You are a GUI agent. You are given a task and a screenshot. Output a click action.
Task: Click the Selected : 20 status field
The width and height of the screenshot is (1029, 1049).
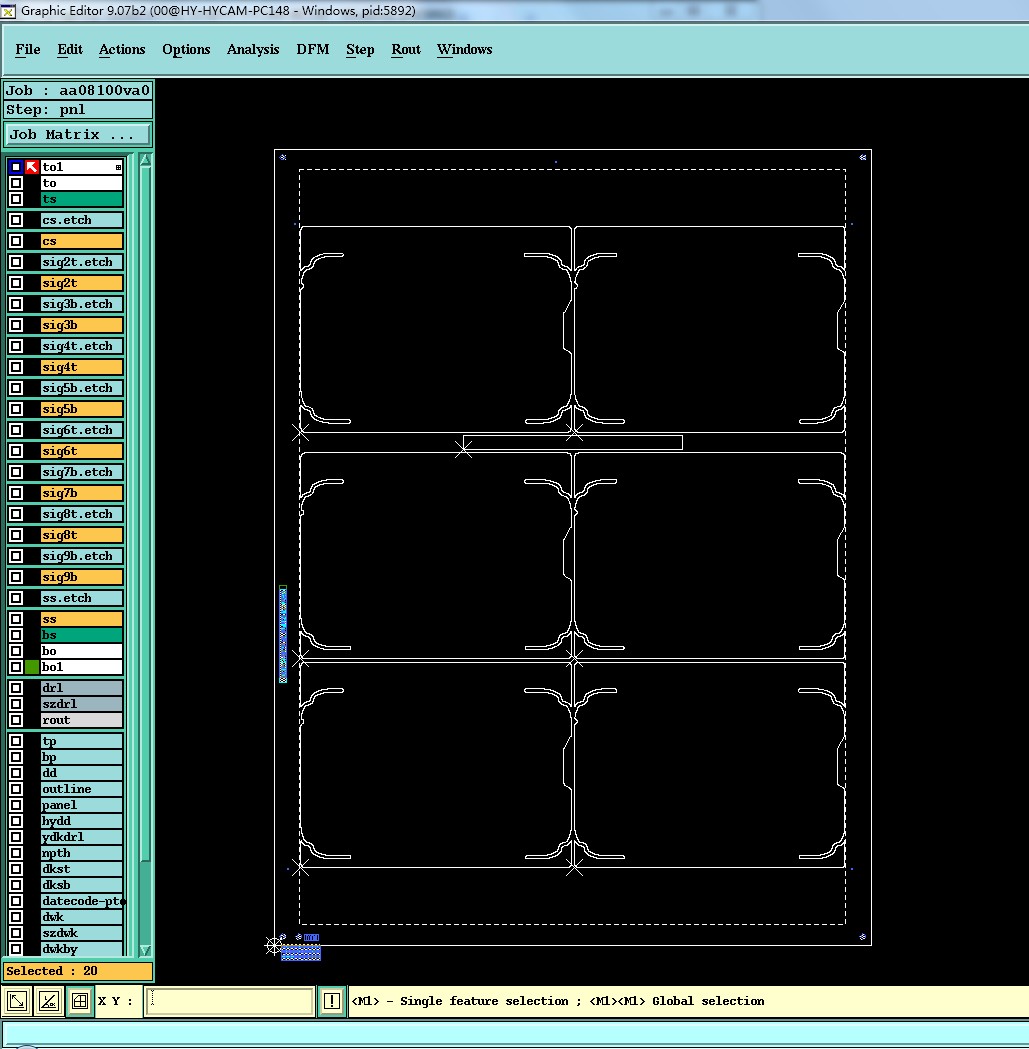coord(78,971)
